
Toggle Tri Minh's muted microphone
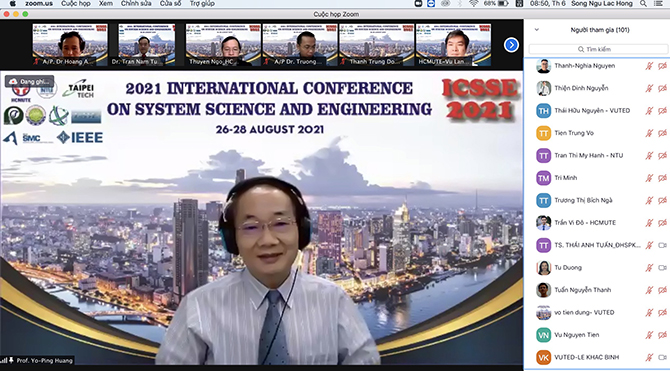click(649, 178)
